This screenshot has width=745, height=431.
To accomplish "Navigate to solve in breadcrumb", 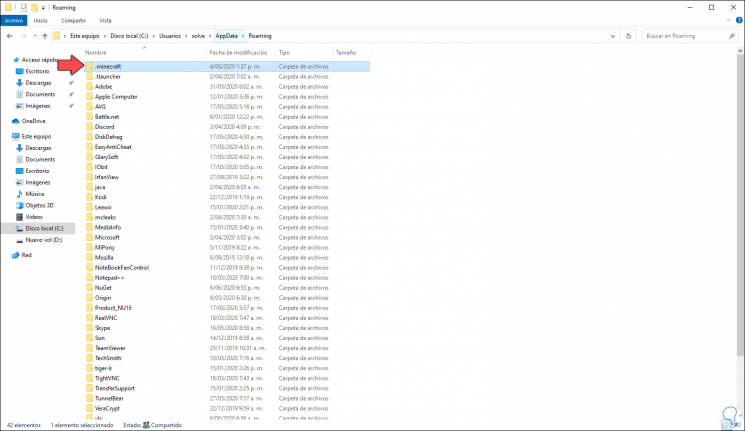I will pyautogui.click(x=198, y=36).
